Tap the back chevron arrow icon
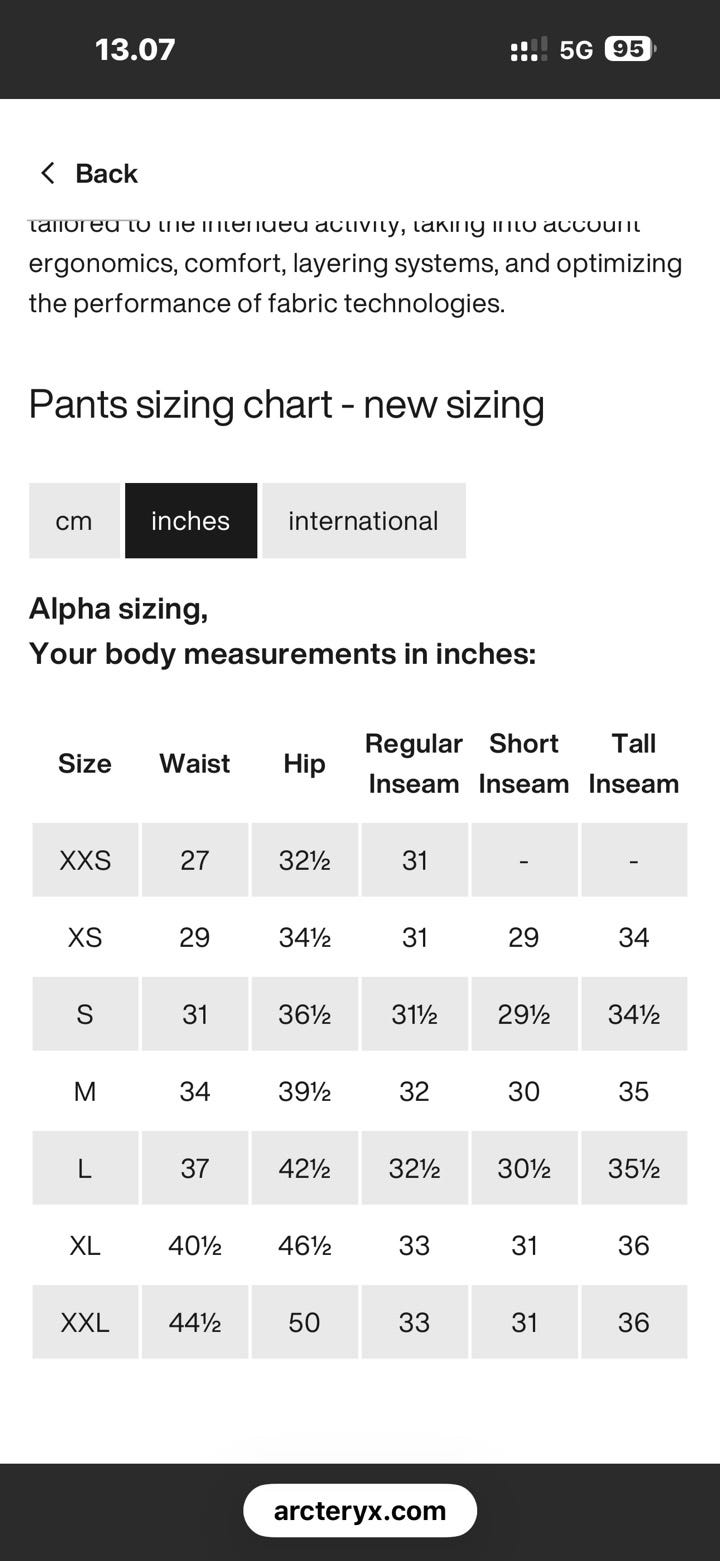The image size is (720, 1561). click(47, 173)
